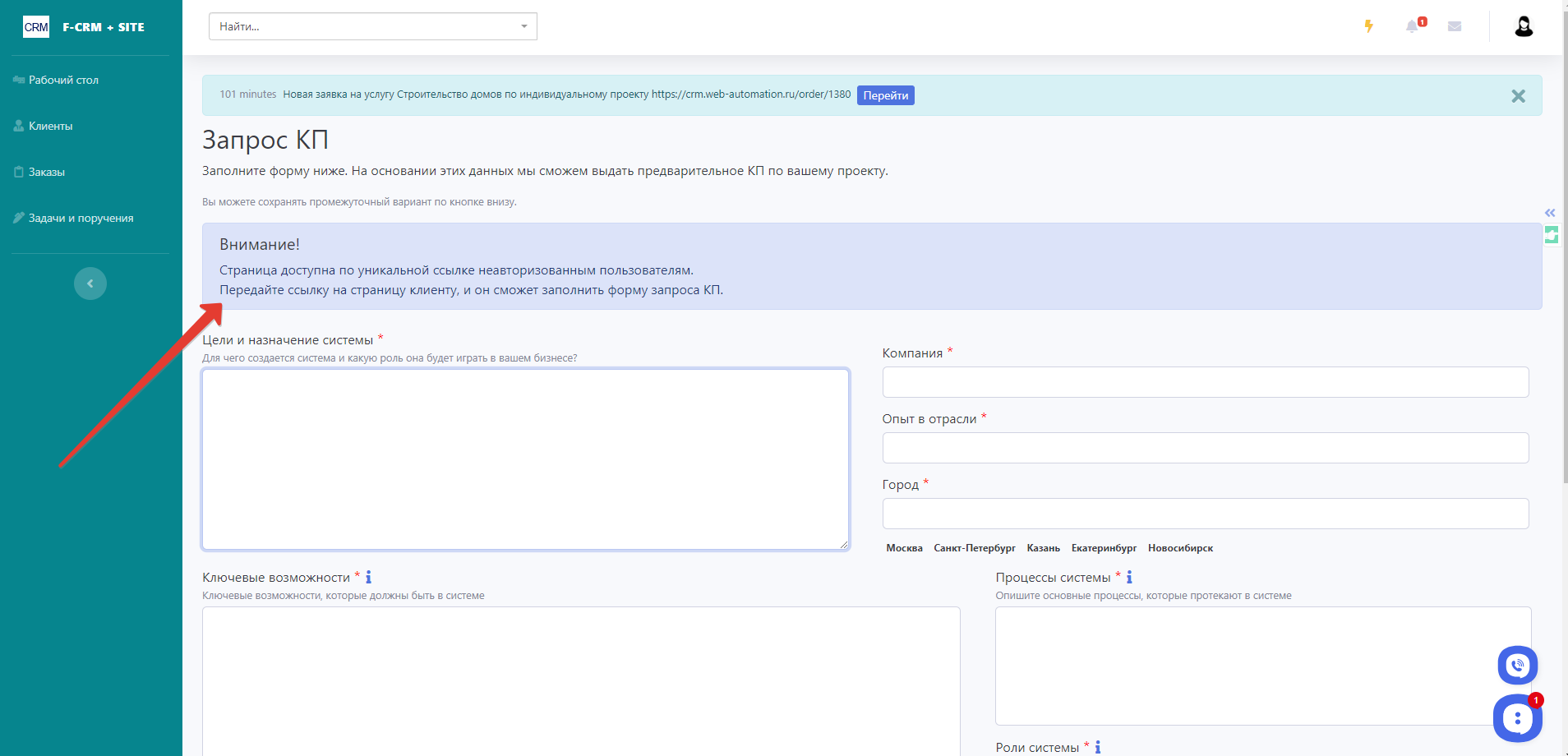Screen dimensions: 1568x756
Task: Pick Казань city suggestion
Action: coord(1043,548)
